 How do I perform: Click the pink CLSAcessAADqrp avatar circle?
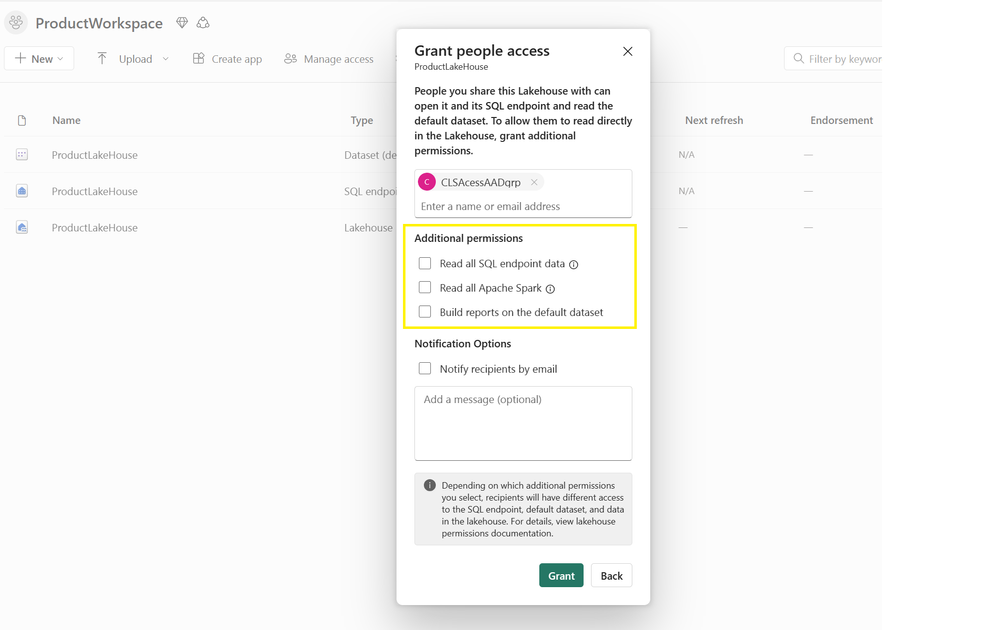[427, 182]
